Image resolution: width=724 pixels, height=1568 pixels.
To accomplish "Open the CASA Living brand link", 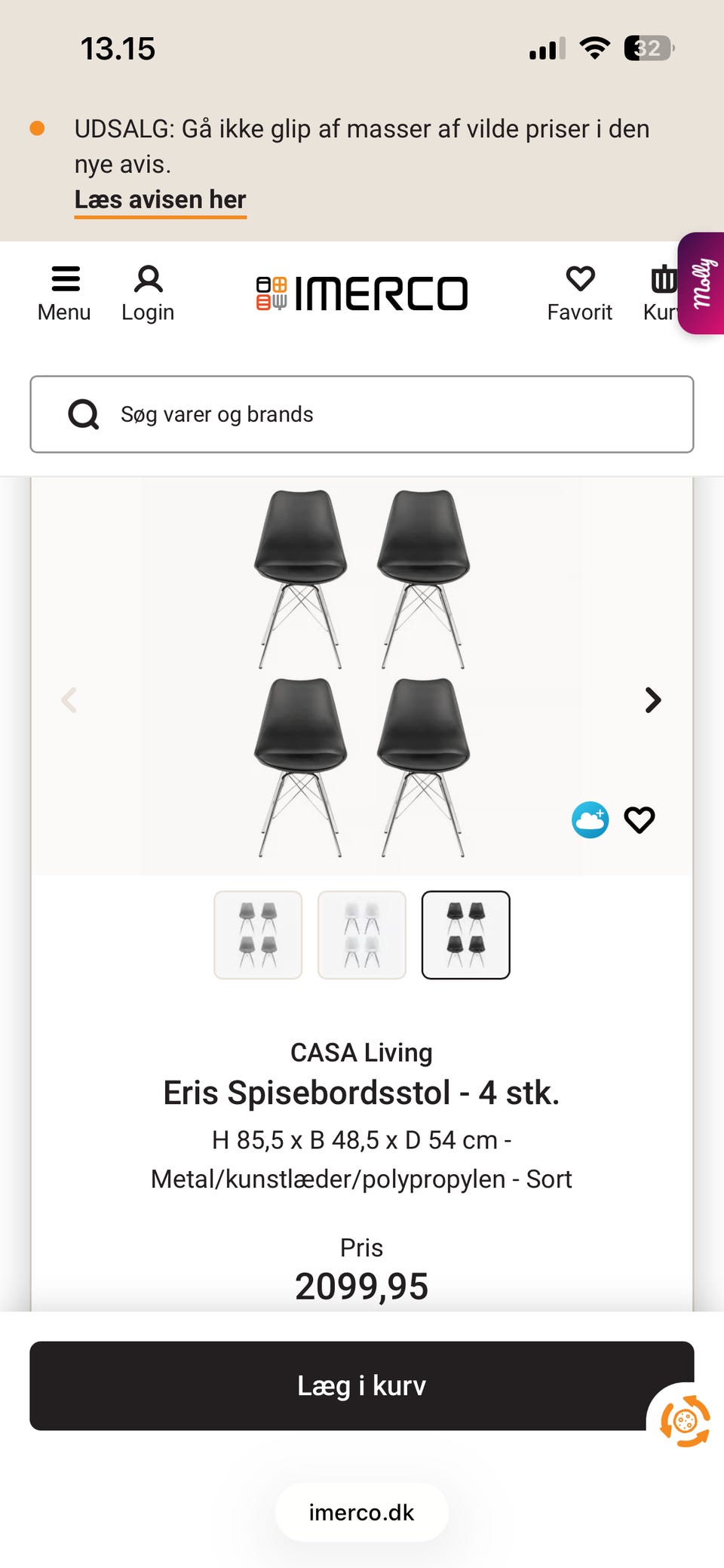I will coord(362,1053).
